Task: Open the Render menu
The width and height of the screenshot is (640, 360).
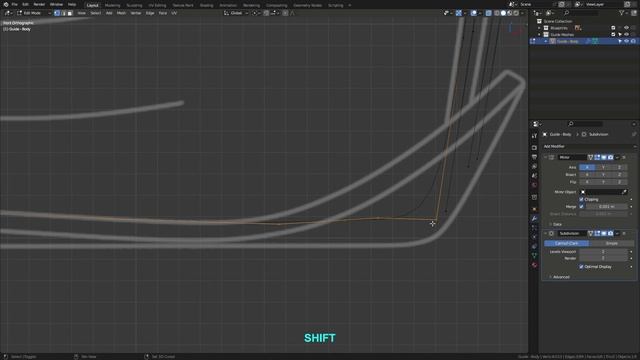Action: (39, 4)
